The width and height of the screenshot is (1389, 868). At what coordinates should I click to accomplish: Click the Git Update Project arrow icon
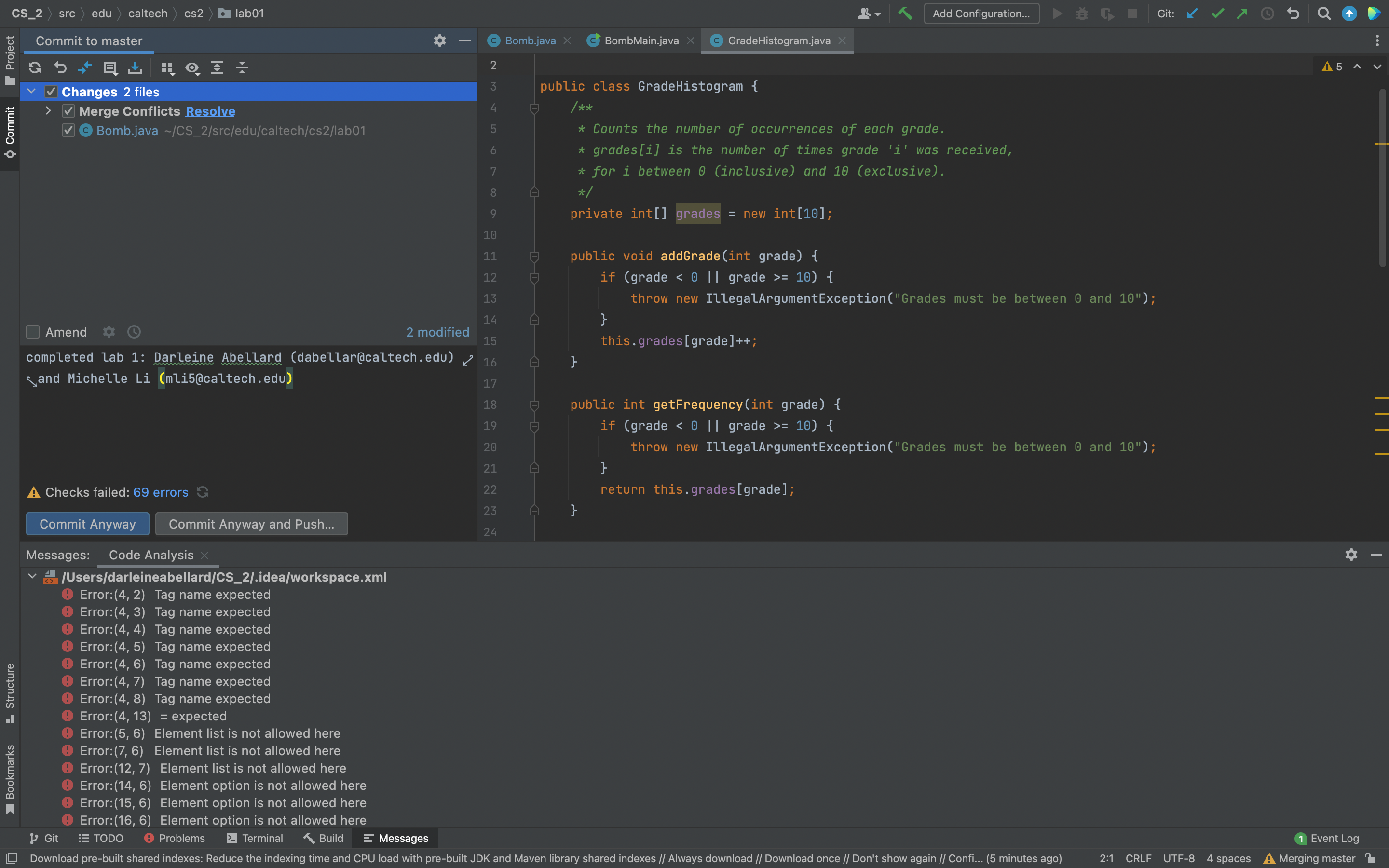(1192, 13)
